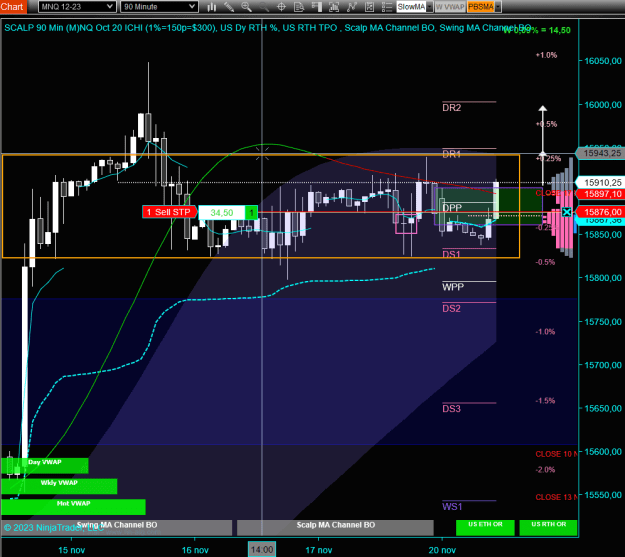This screenshot has width=625, height=557.
Task: Click the DS3 pivot label
Action: (452, 409)
